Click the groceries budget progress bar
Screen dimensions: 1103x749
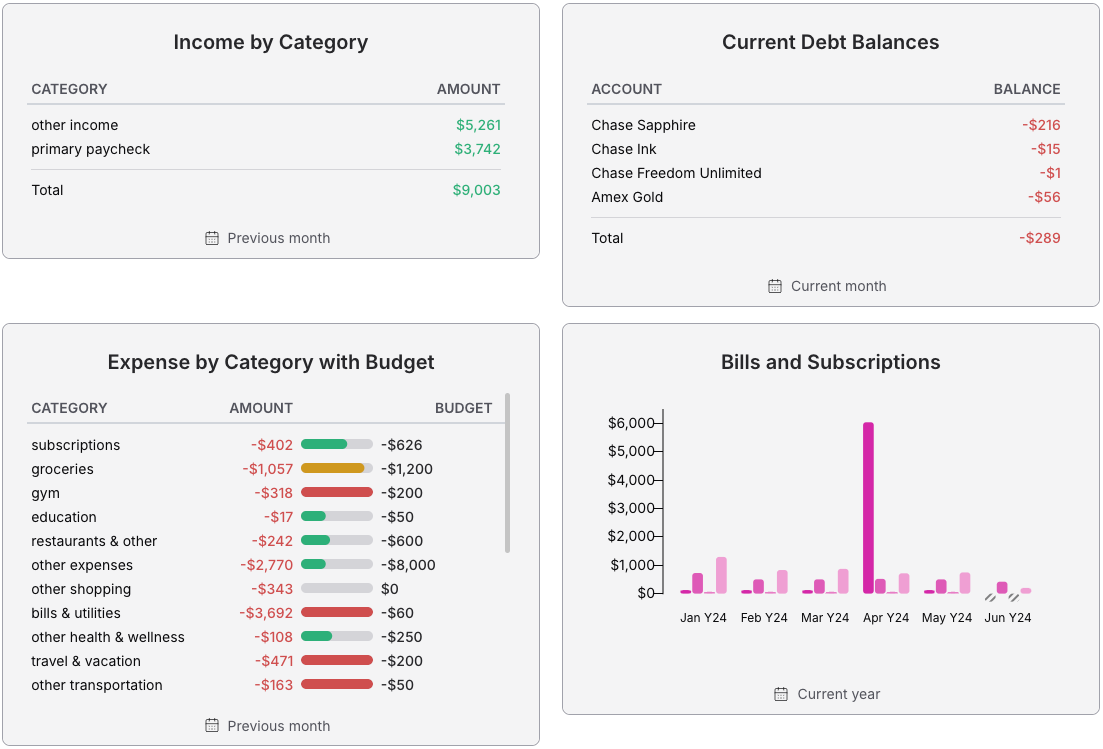(336, 469)
